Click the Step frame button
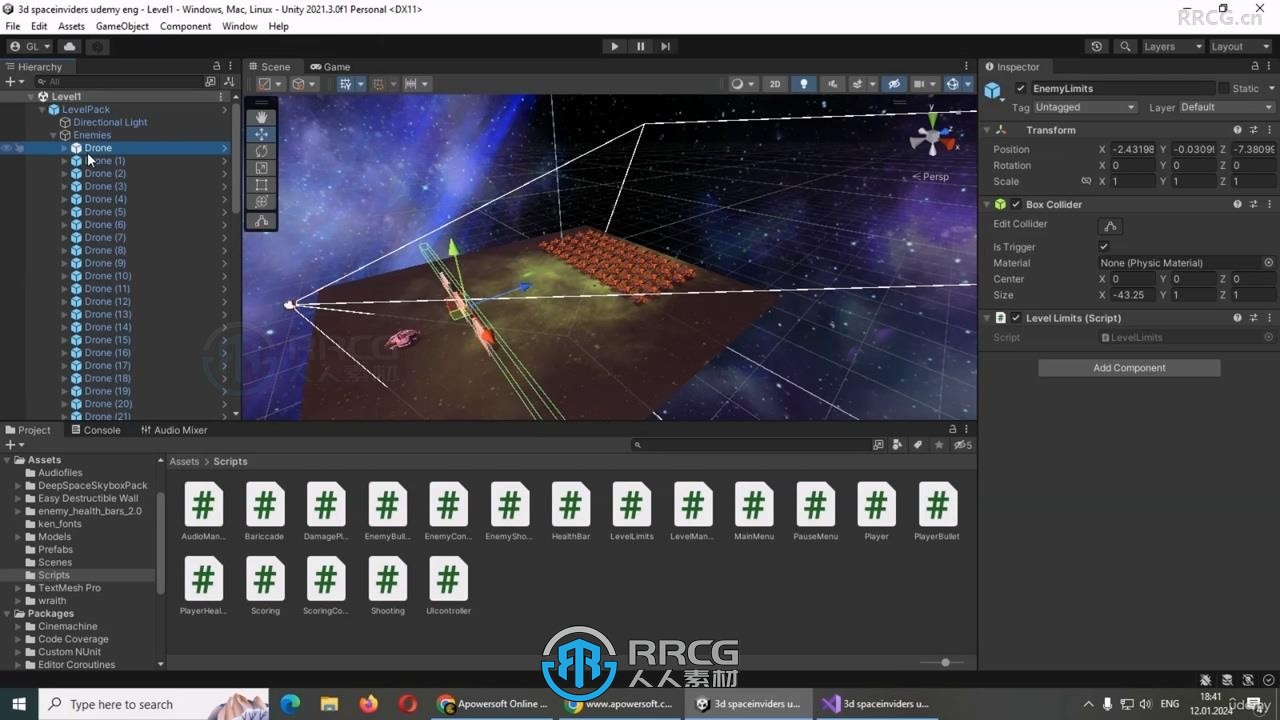1280x720 pixels. (x=665, y=46)
